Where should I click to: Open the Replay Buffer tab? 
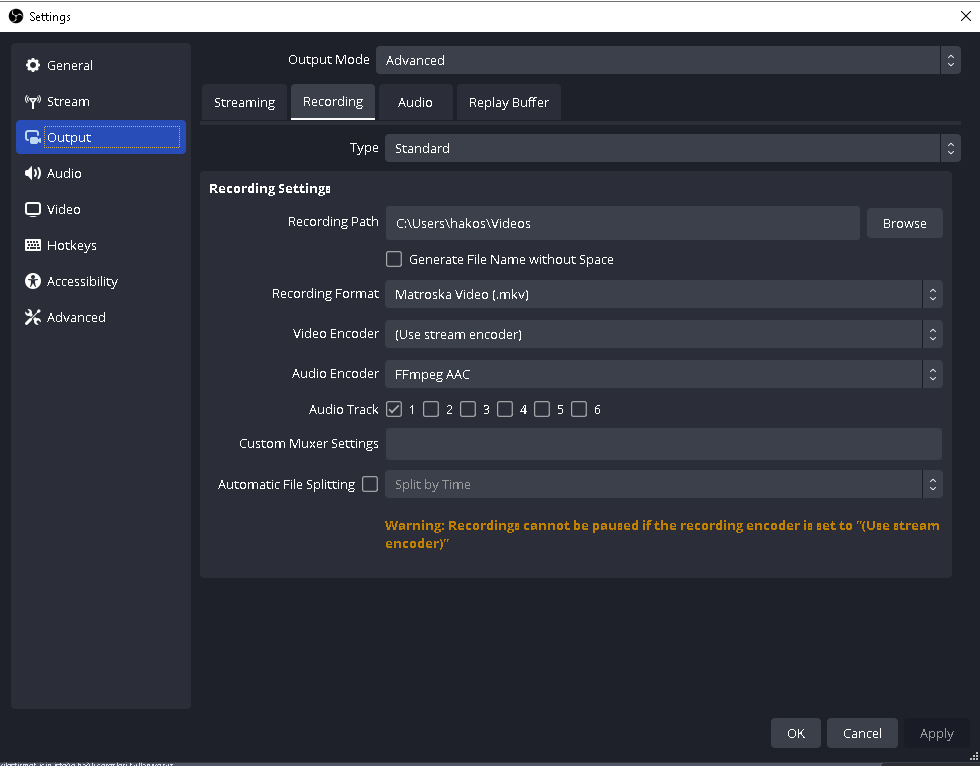[508, 103]
